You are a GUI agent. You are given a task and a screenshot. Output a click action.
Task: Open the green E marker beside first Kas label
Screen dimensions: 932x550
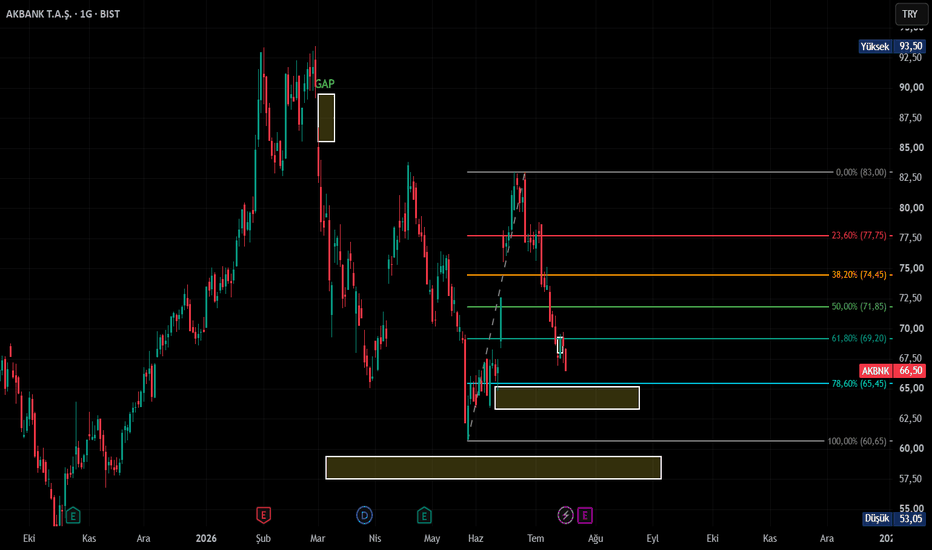(x=73, y=515)
